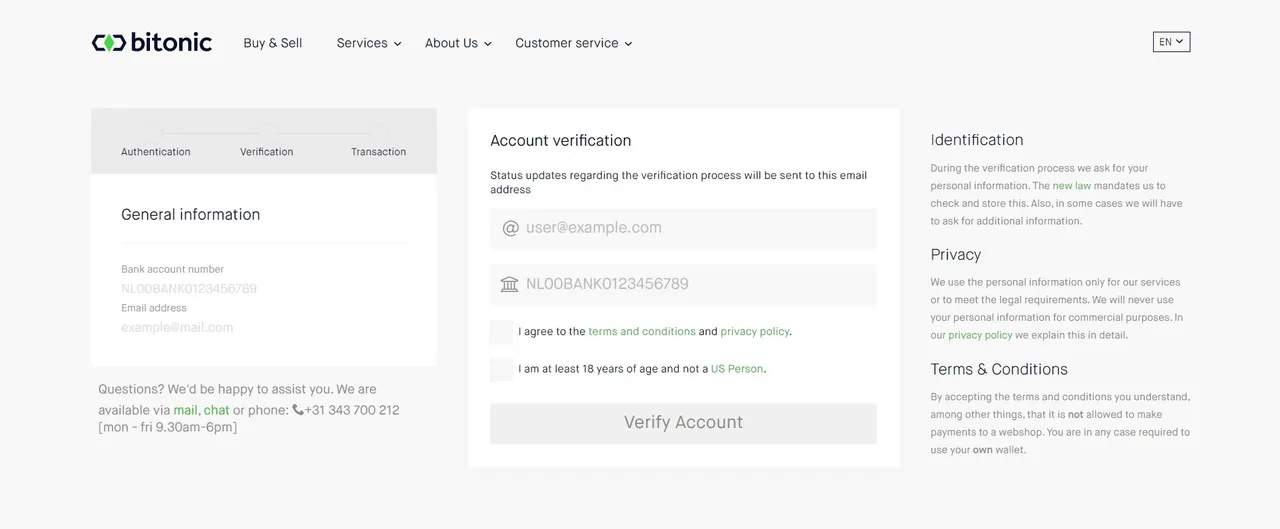Tick the terms and conditions agreement checkbox
This screenshot has height=529, width=1280.
(501, 332)
